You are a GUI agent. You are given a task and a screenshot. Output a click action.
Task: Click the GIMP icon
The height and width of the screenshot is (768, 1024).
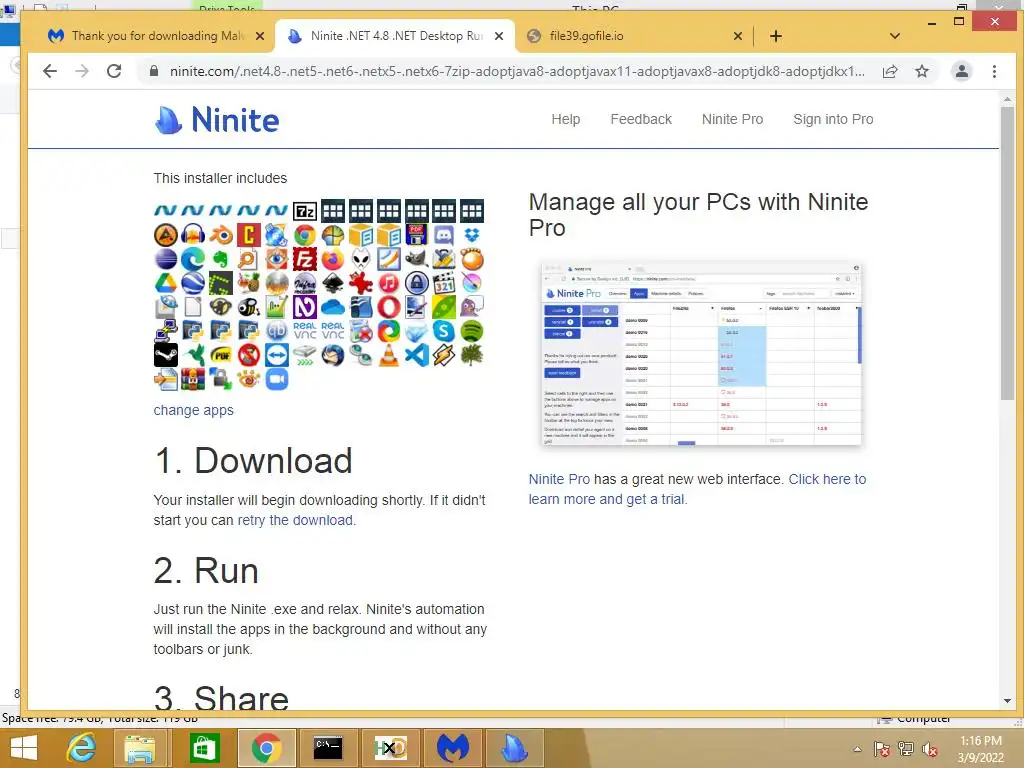pos(416,259)
